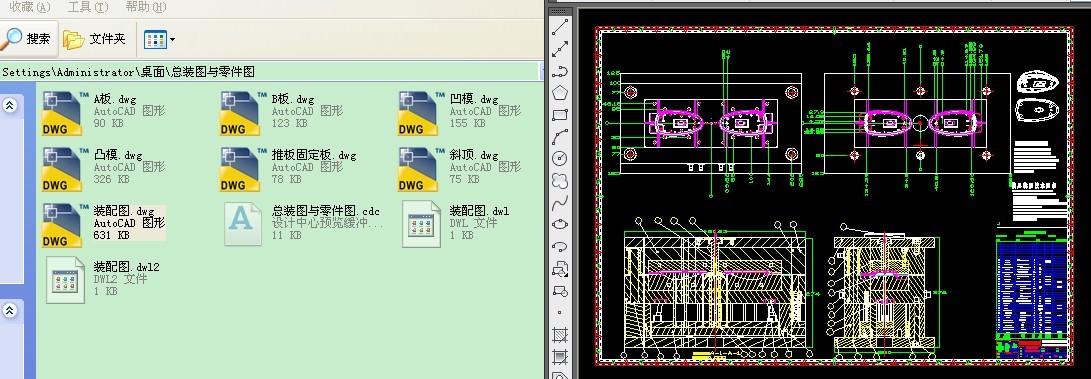The image size is (1091, 379).
Task: Select the Line tool in AutoCAD
Action: click(x=559, y=27)
